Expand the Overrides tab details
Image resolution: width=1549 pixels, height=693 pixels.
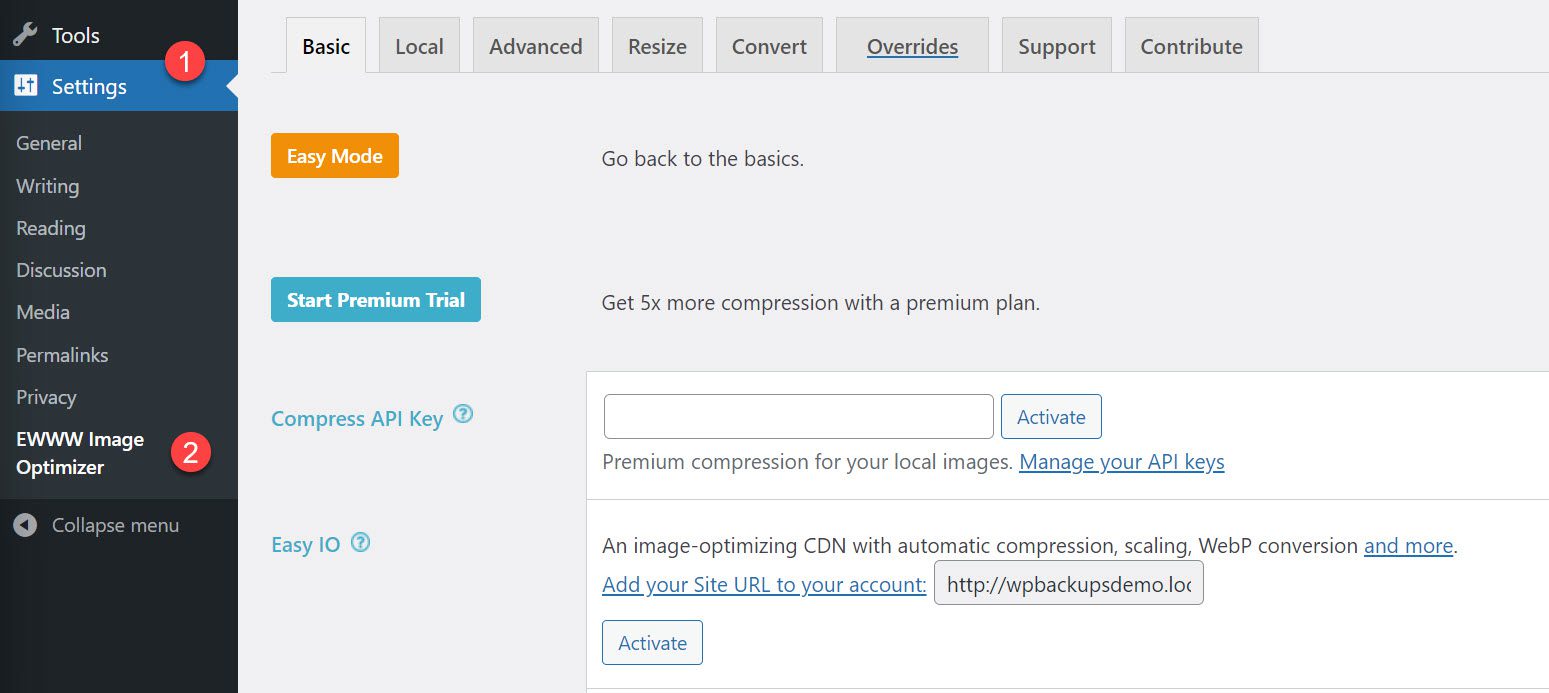(x=911, y=44)
